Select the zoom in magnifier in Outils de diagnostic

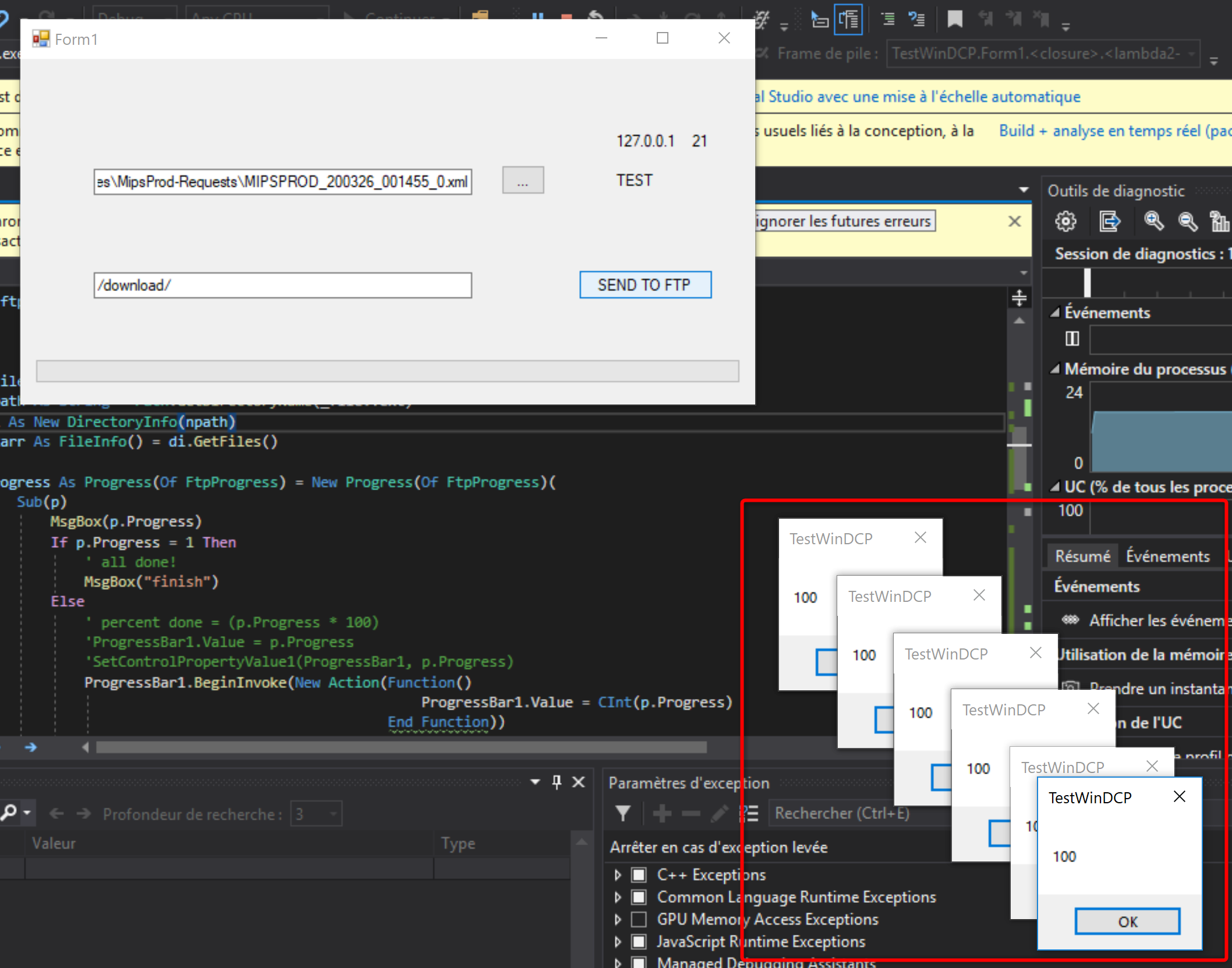(x=1154, y=221)
